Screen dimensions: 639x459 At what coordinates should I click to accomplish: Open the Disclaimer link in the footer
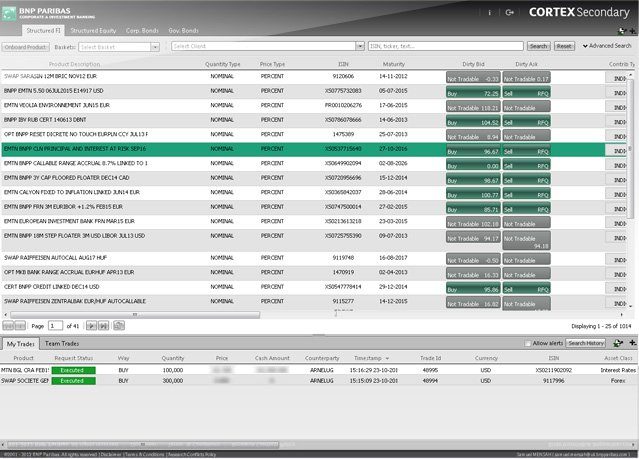coord(111,455)
